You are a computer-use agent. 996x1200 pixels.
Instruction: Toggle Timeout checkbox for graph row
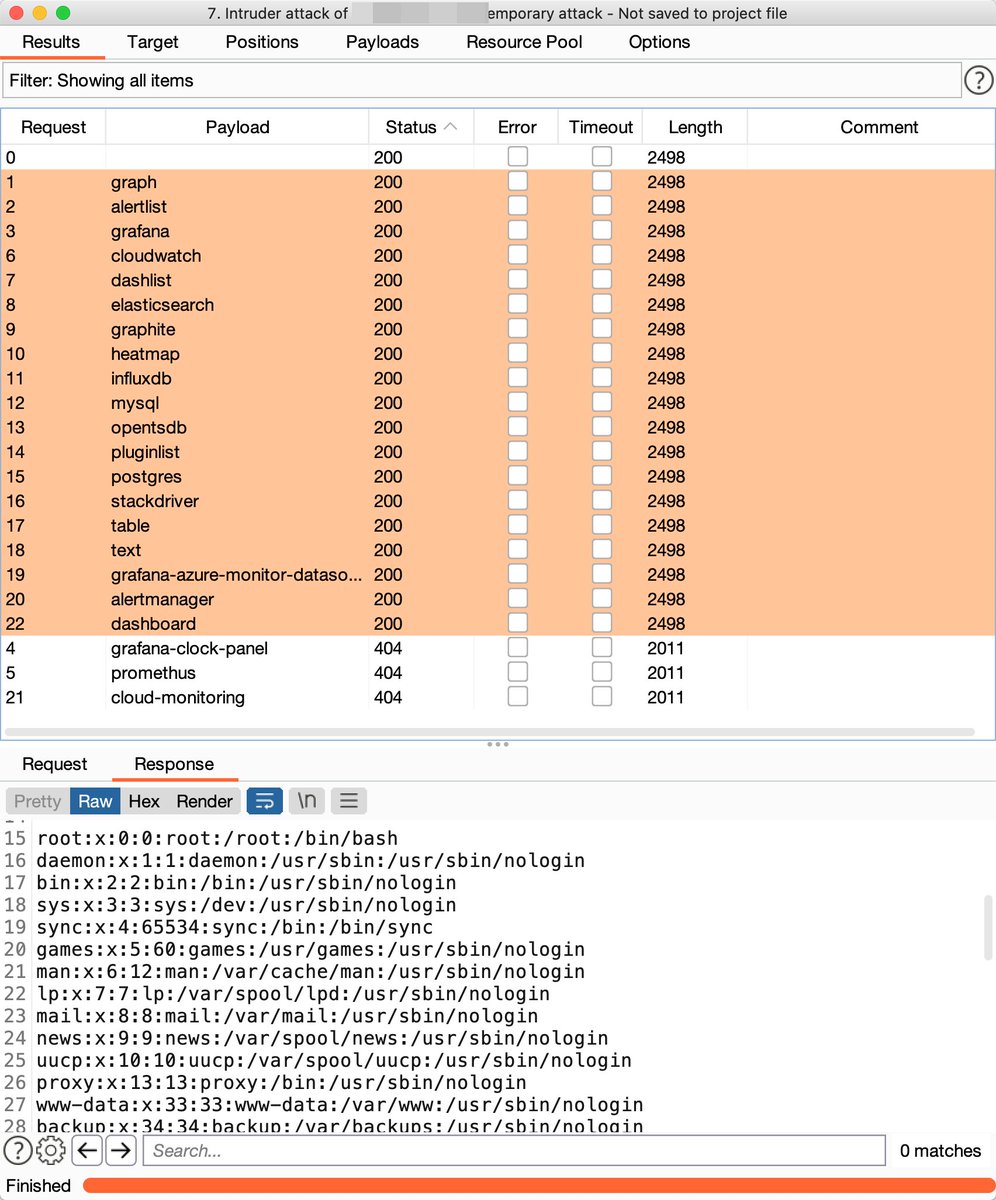(x=601, y=181)
